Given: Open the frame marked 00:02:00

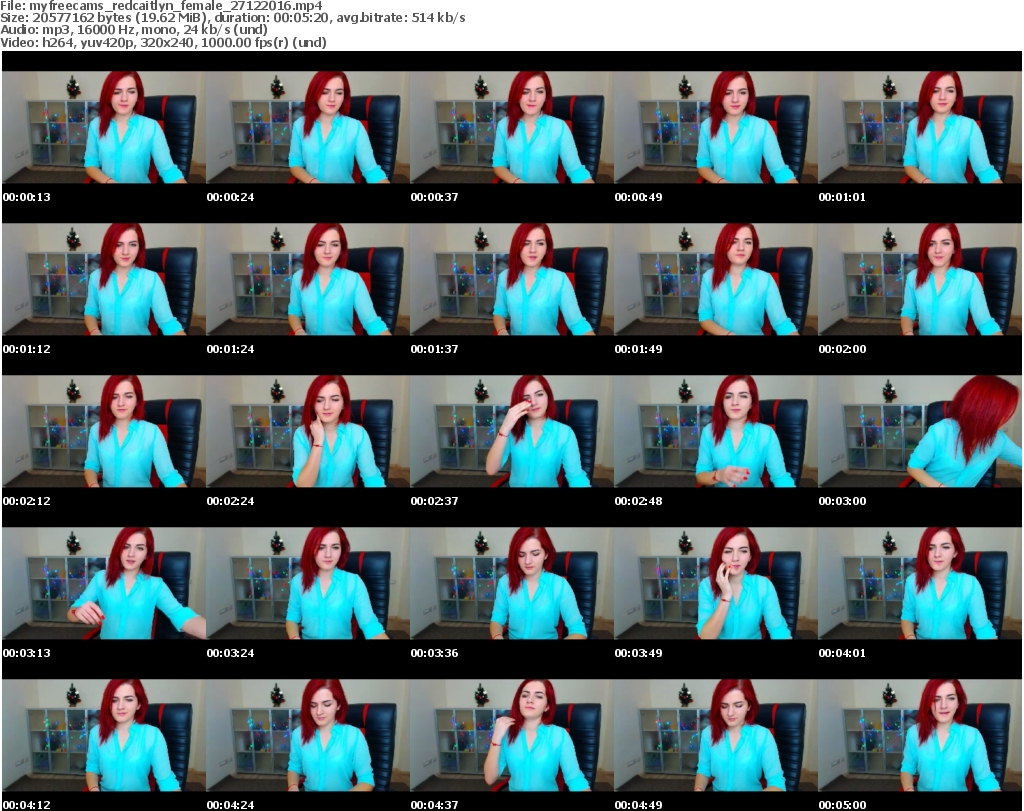Looking at the screenshot, I should 919,279.
